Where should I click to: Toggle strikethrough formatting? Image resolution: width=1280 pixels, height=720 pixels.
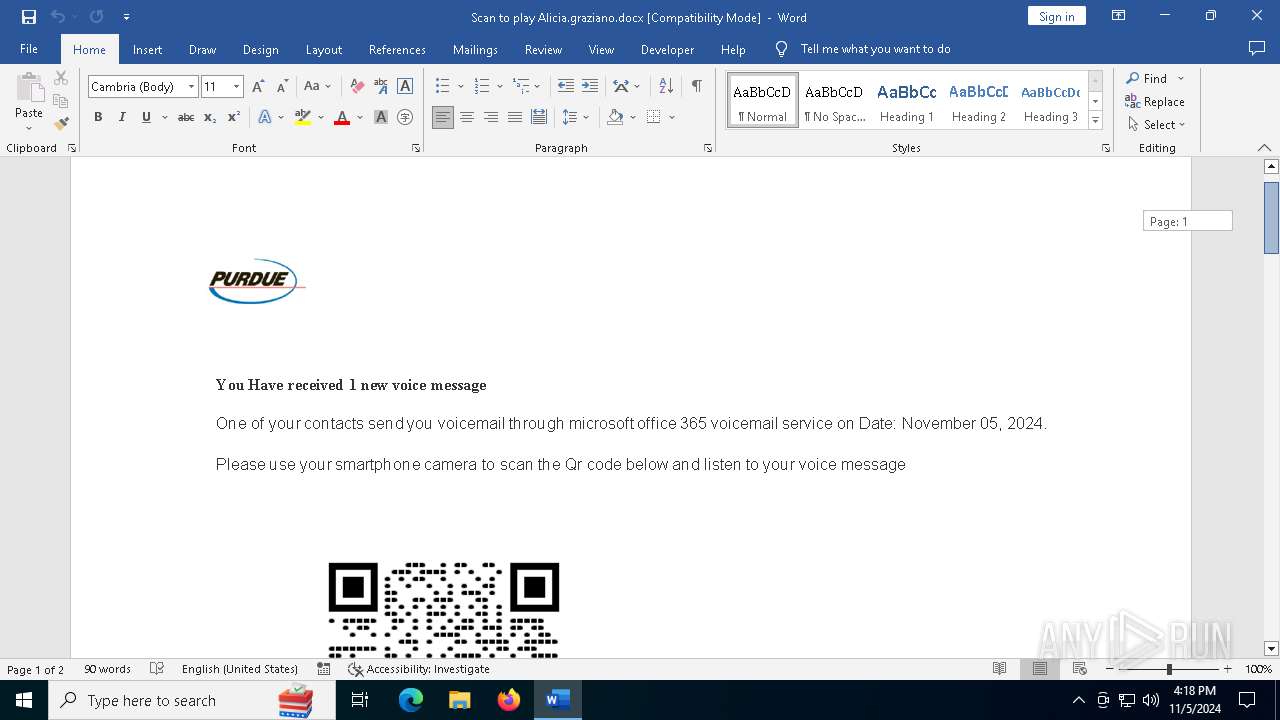tap(186, 117)
